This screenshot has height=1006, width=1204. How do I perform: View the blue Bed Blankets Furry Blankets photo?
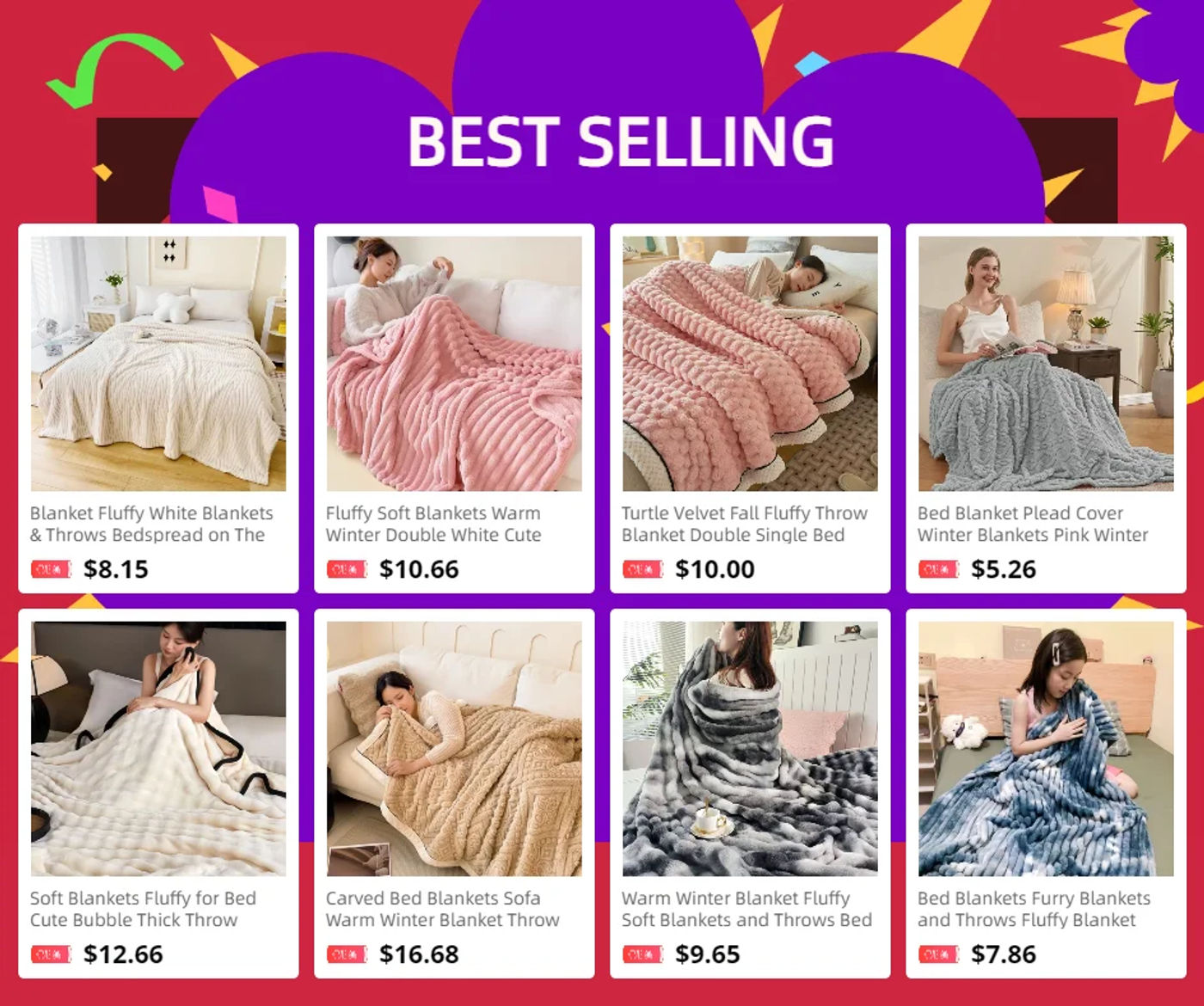tap(1046, 749)
